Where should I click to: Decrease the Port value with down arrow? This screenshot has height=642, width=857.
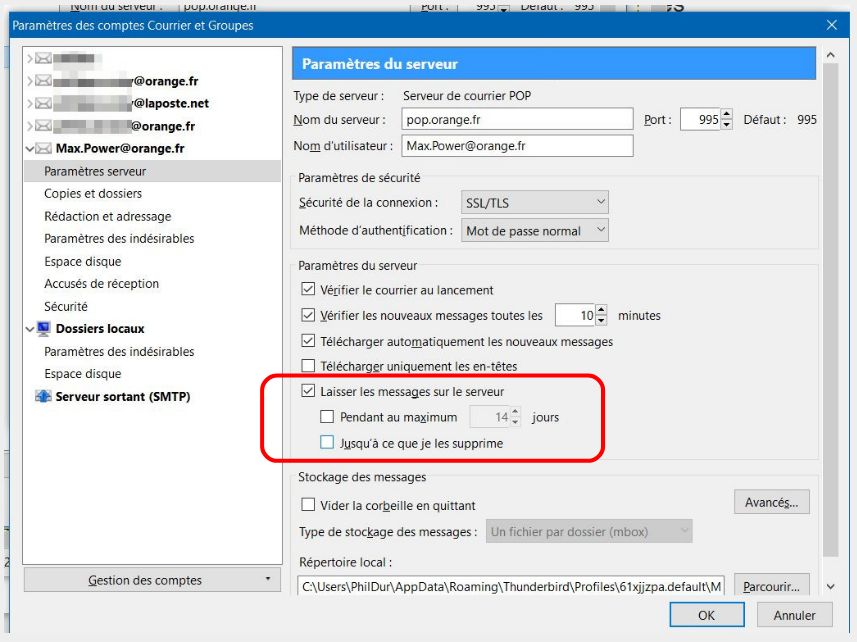[x=726, y=125]
